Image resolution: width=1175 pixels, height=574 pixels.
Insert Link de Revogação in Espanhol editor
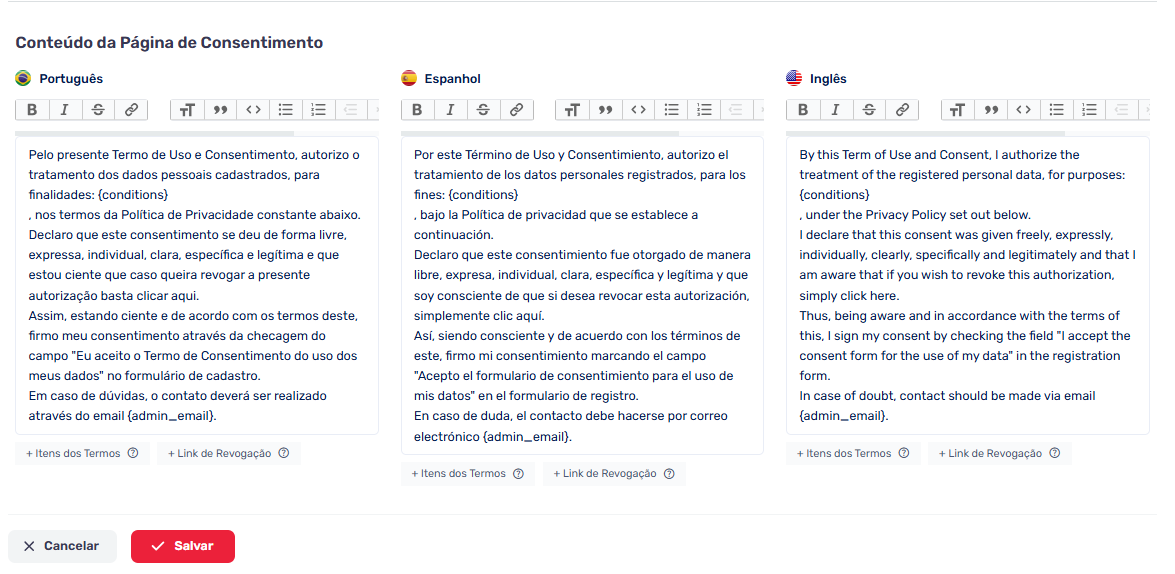[614, 474]
